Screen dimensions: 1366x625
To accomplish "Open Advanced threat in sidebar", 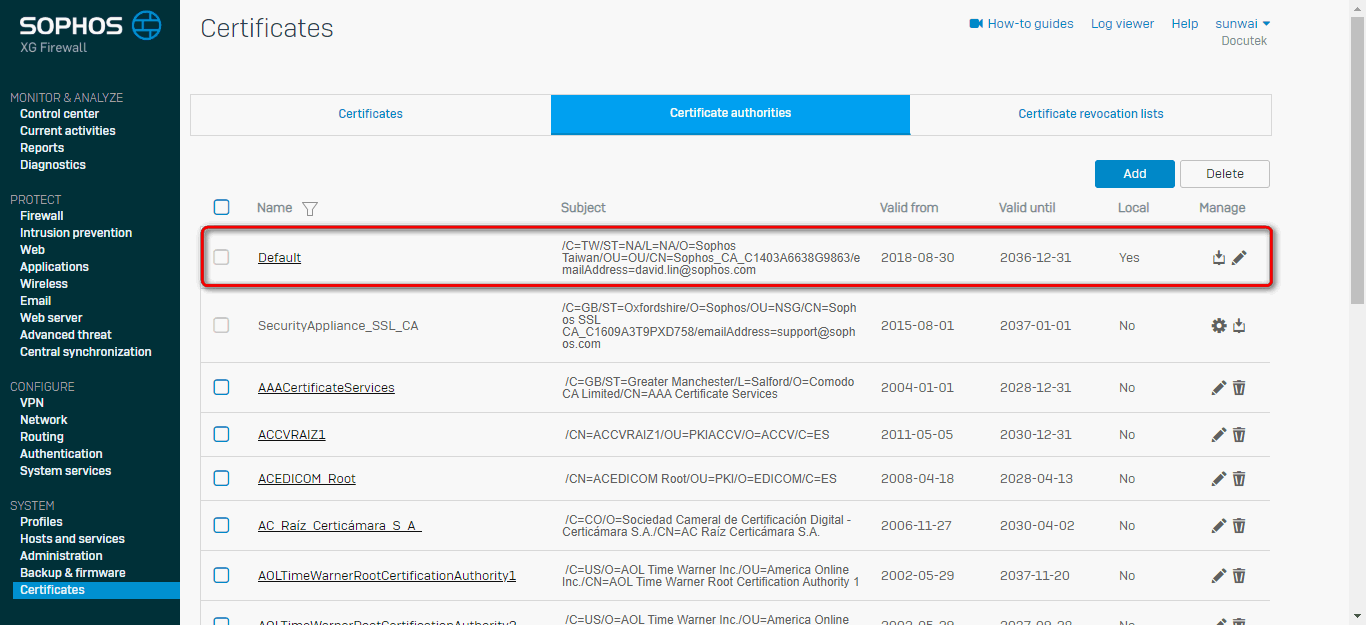I will [66, 335].
